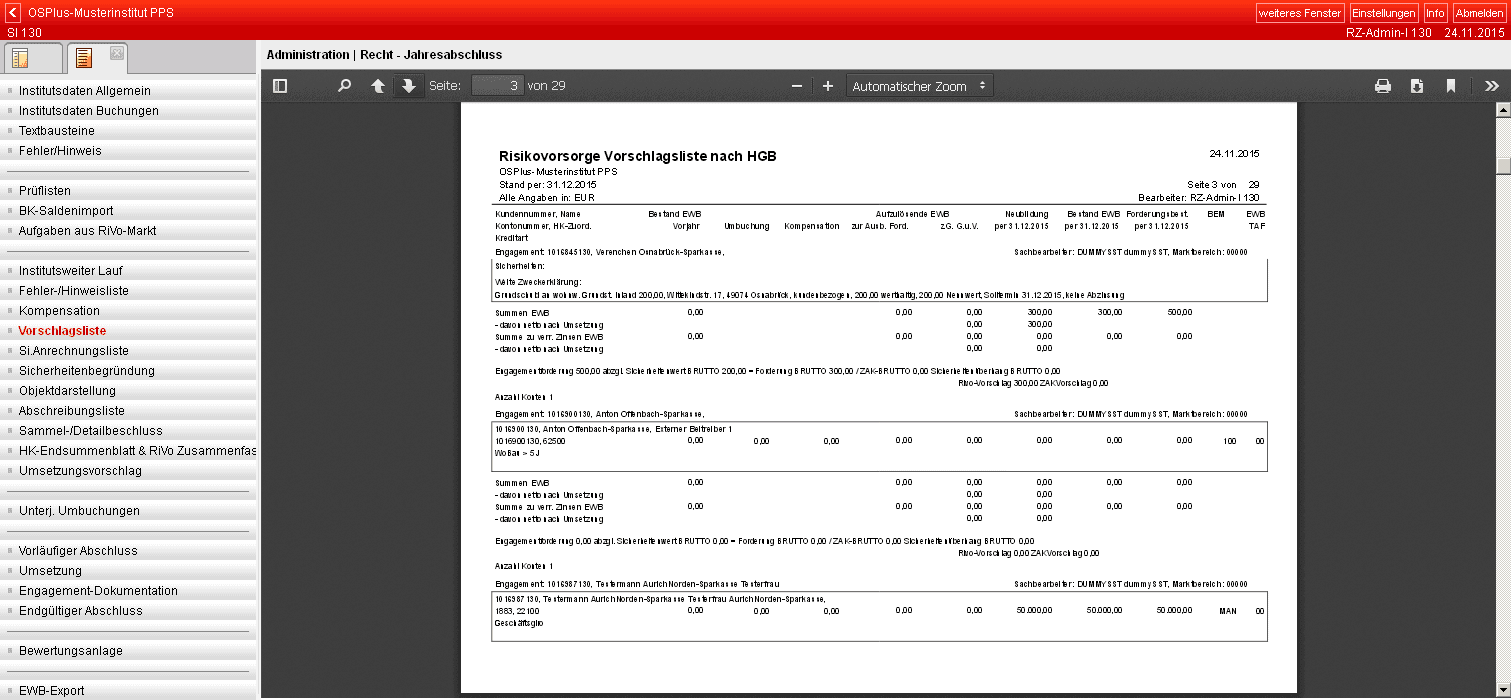Viewport: 1511px width, 700px height.
Task: Select the second document tab icon
Action: click(84, 58)
